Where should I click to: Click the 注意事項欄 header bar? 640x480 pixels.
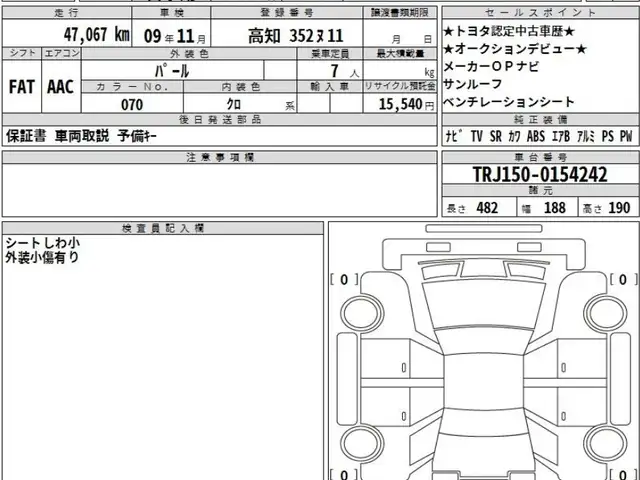pyautogui.click(x=220, y=157)
